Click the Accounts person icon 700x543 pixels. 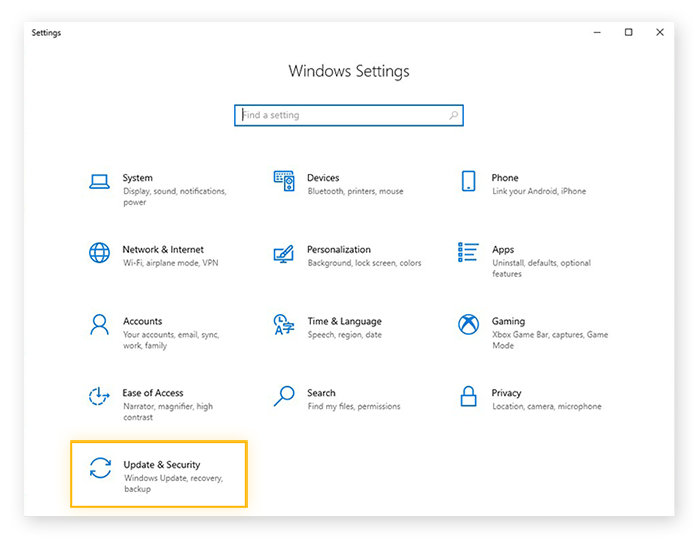pos(99,325)
